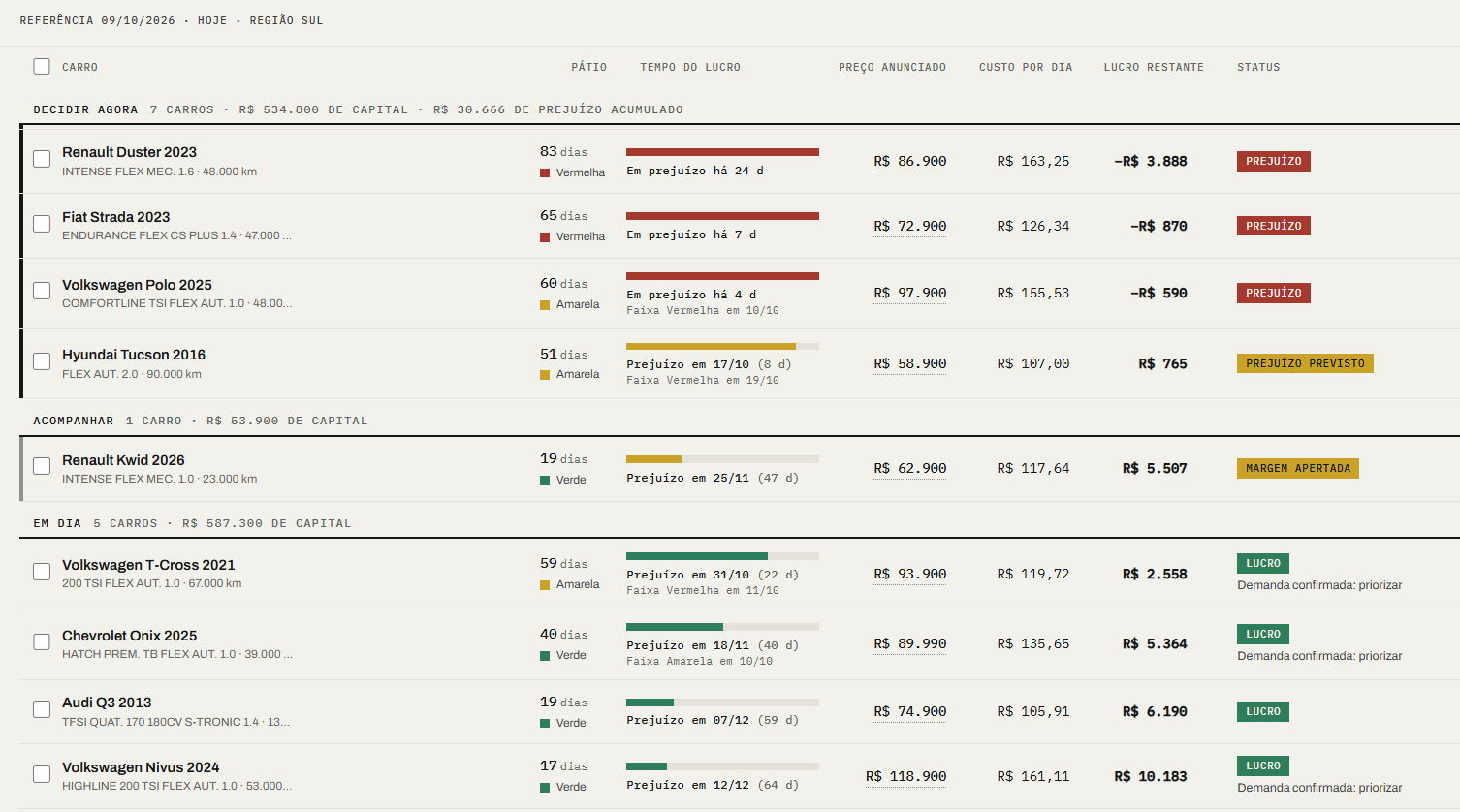This screenshot has height=812, width=1460.
Task: Select the LUCRO badge for Audi Q3
Action: click(x=1262, y=711)
